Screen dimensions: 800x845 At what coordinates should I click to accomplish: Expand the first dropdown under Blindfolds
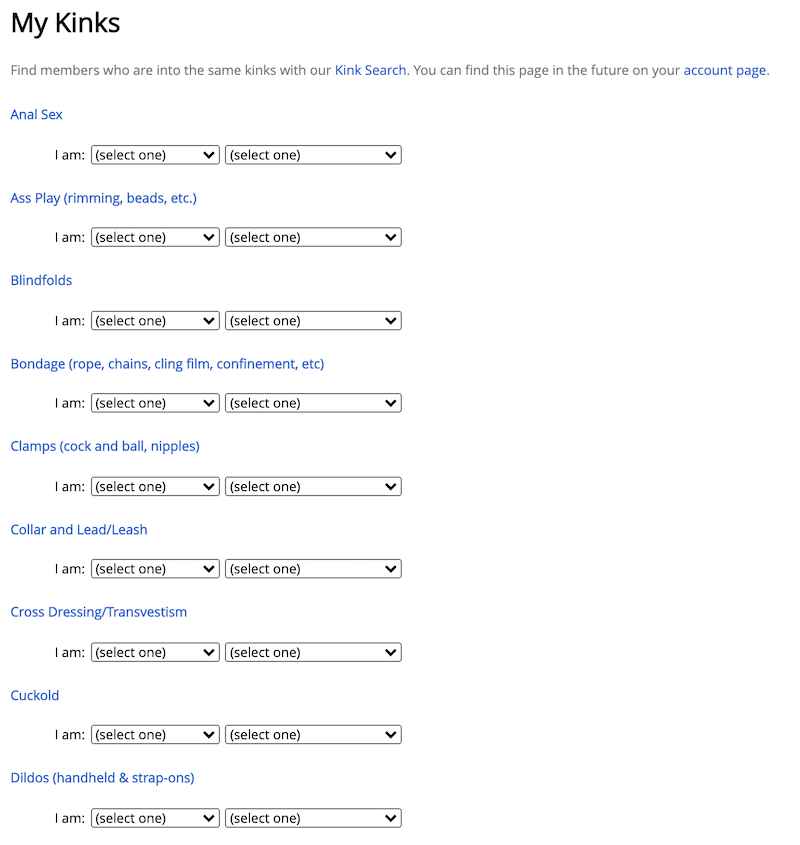click(155, 321)
